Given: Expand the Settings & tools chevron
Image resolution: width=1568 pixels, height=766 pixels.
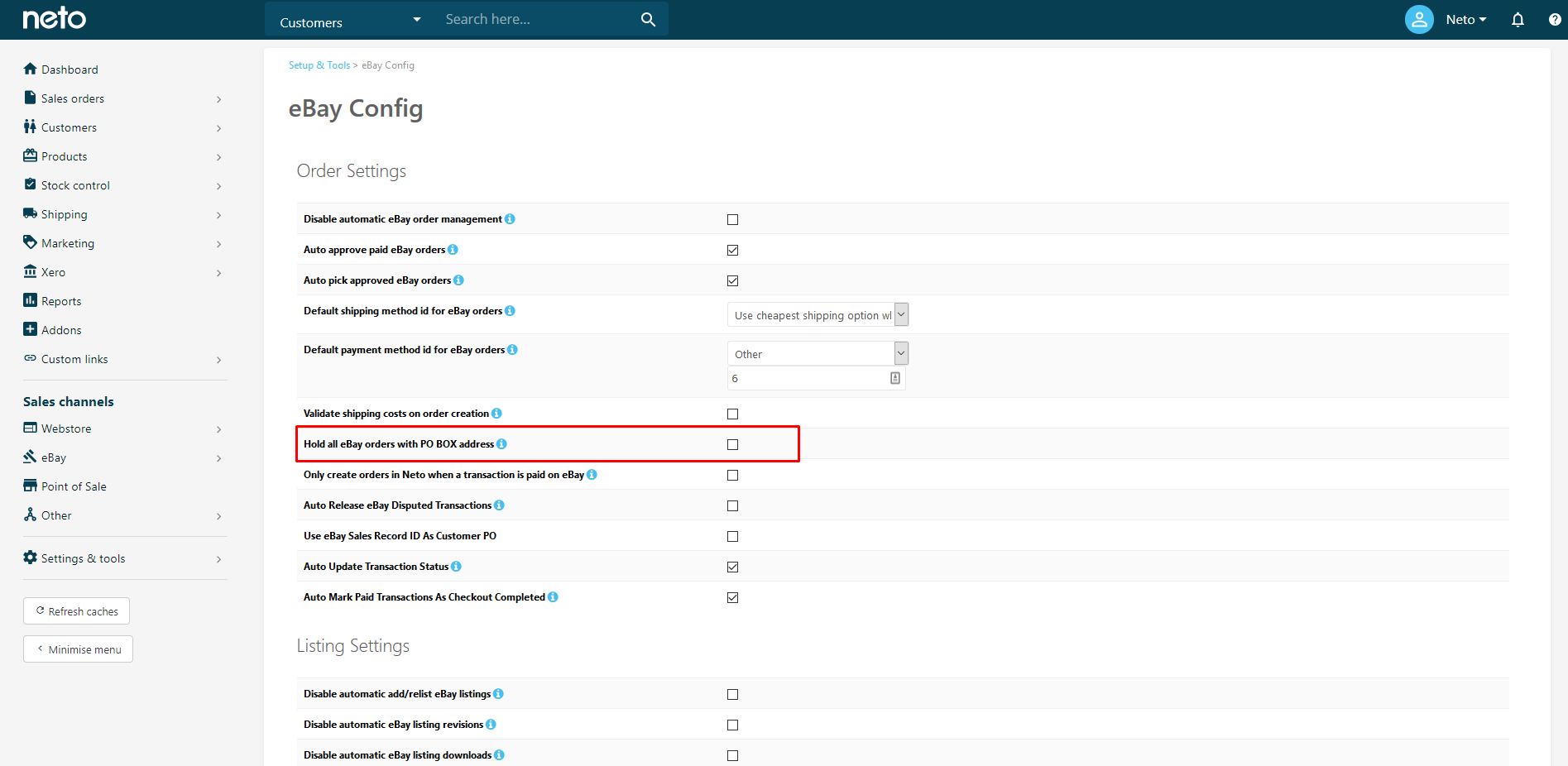Looking at the screenshot, I should pos(218,559).
